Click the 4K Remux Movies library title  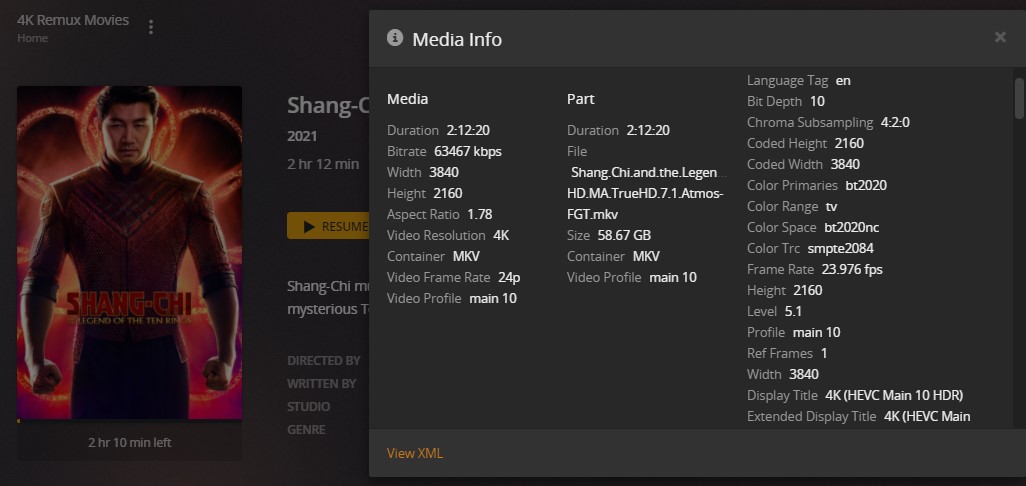tap(73, 20)
